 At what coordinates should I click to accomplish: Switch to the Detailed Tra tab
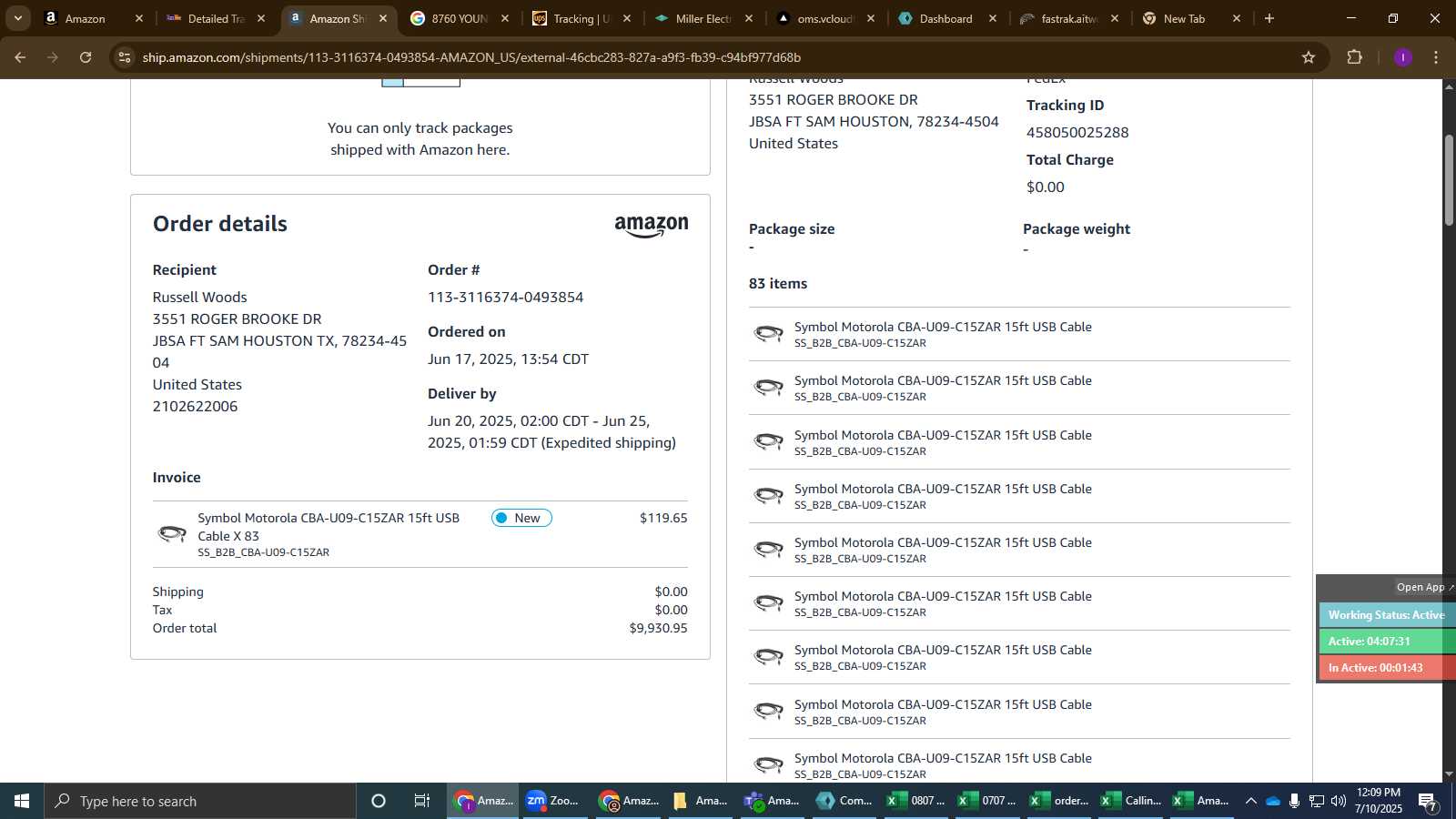coord(216,18)
